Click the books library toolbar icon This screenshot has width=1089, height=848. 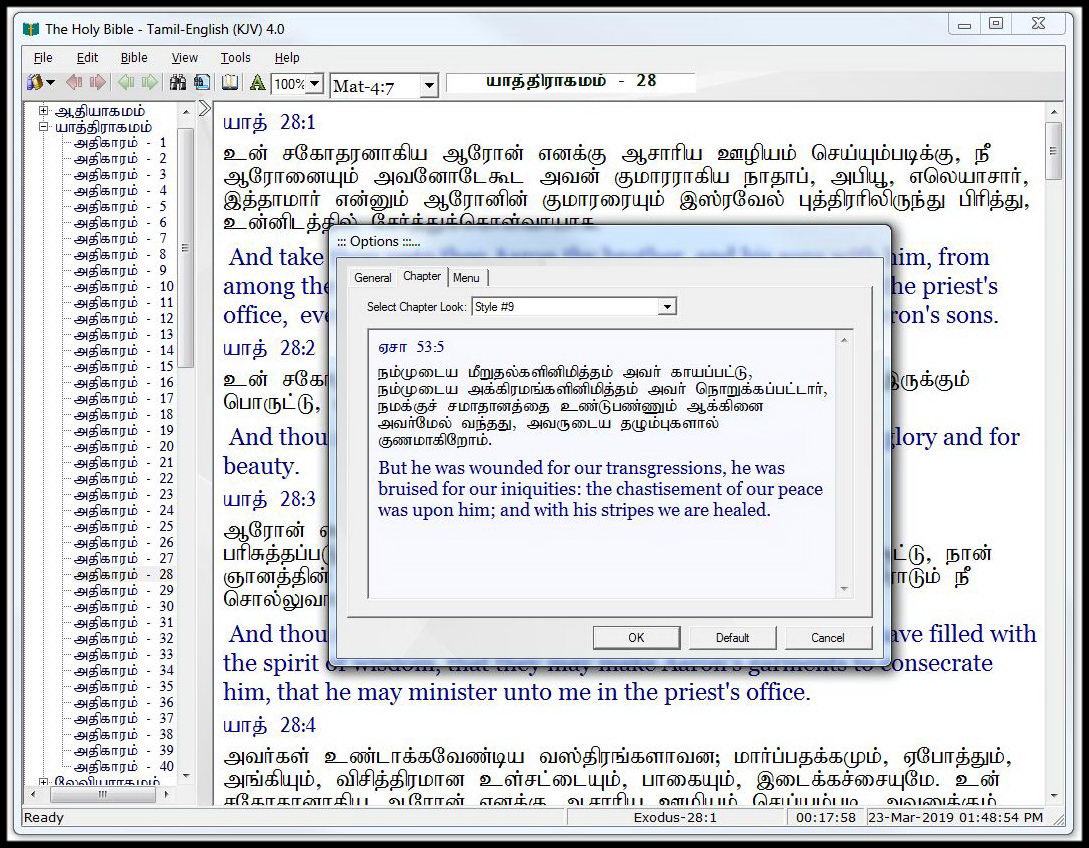point(34,83)
